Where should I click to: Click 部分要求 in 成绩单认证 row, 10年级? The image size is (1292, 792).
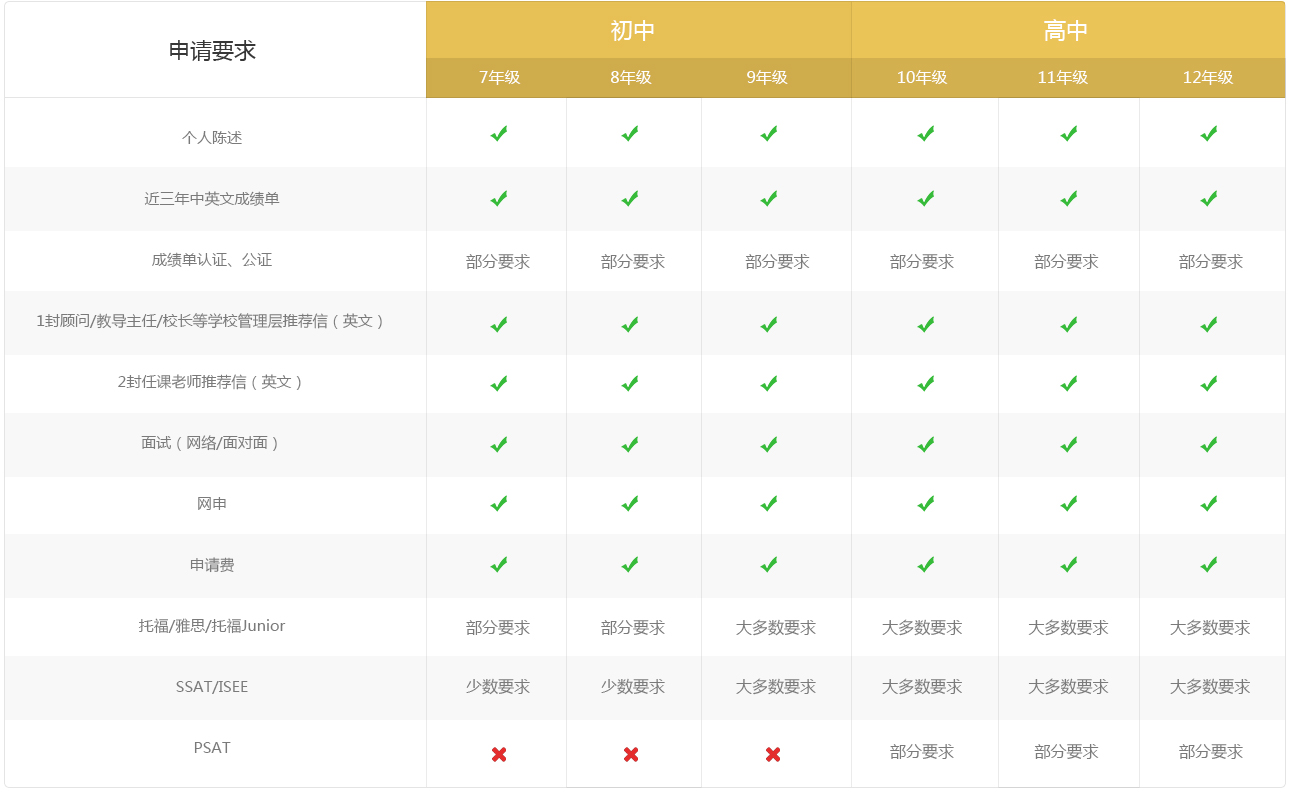[922, 262]
